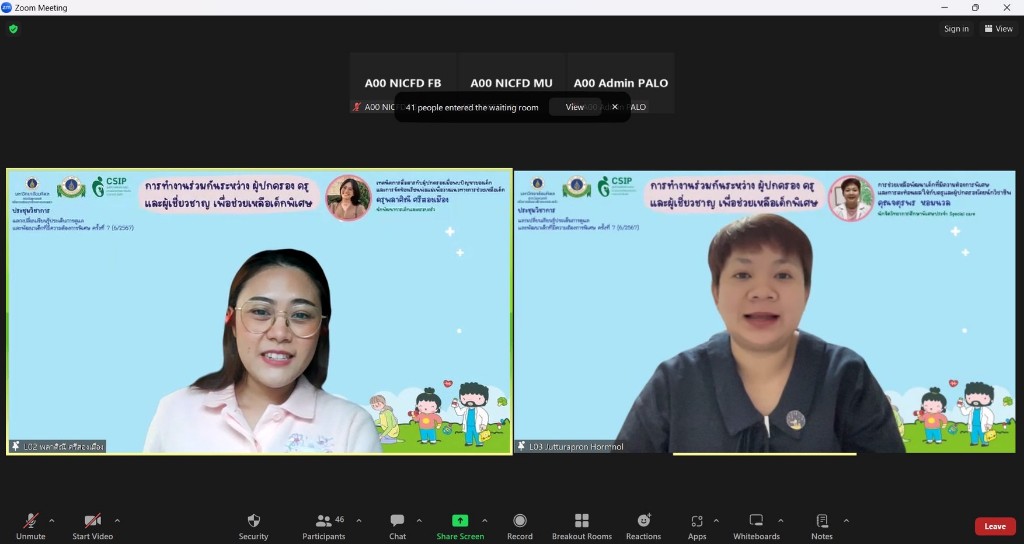Open the Apps panel
1024x544 pixels.
pyautogui.click(x=697, y=526)
